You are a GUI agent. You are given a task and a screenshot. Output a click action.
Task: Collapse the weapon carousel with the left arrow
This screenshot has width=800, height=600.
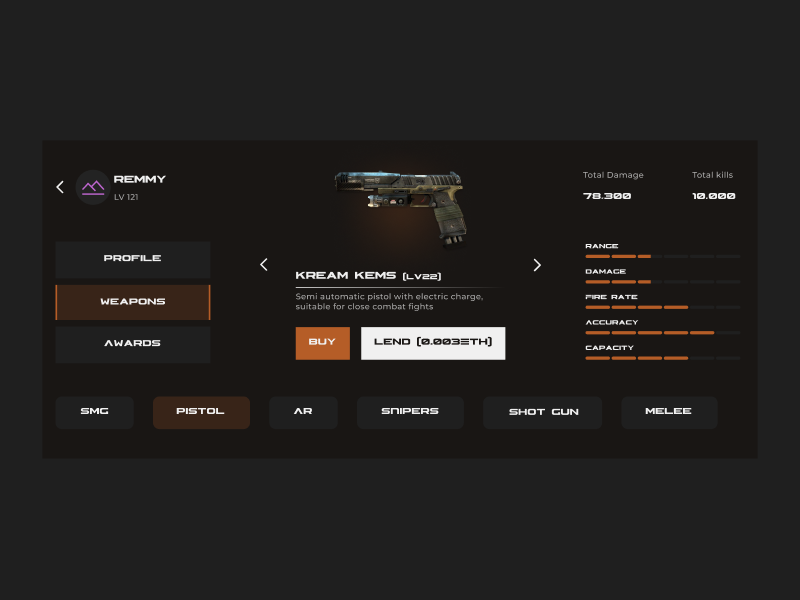(x=264, y=264)
